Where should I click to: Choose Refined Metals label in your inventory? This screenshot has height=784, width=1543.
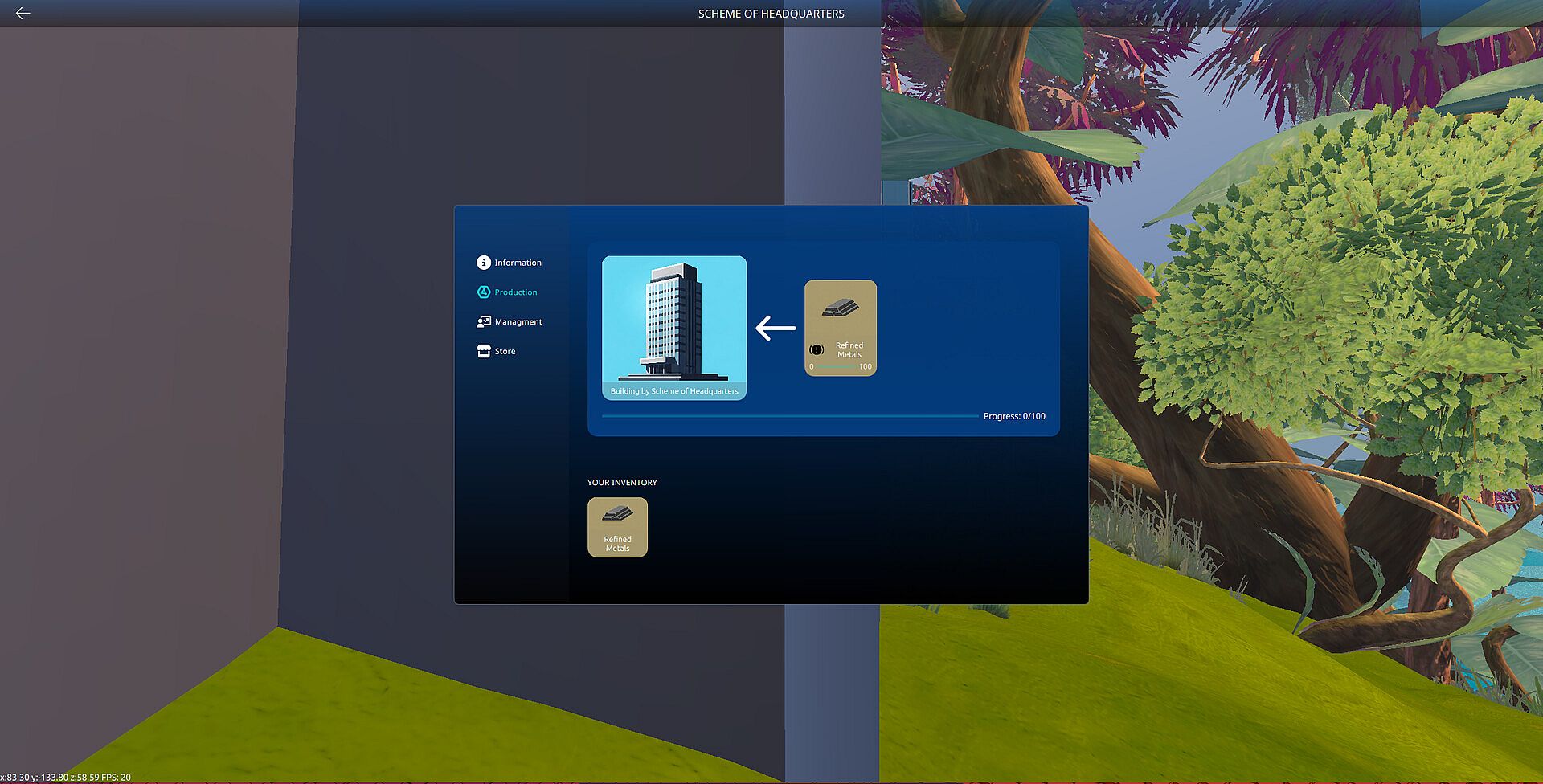617,544
